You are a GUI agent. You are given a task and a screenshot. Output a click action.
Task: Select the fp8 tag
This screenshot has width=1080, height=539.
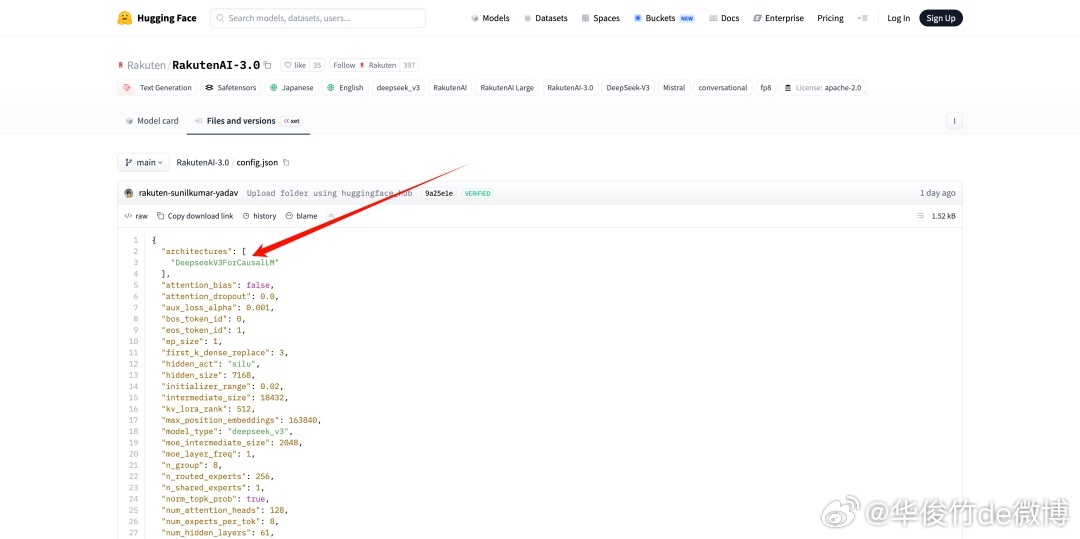pos(765,87)
